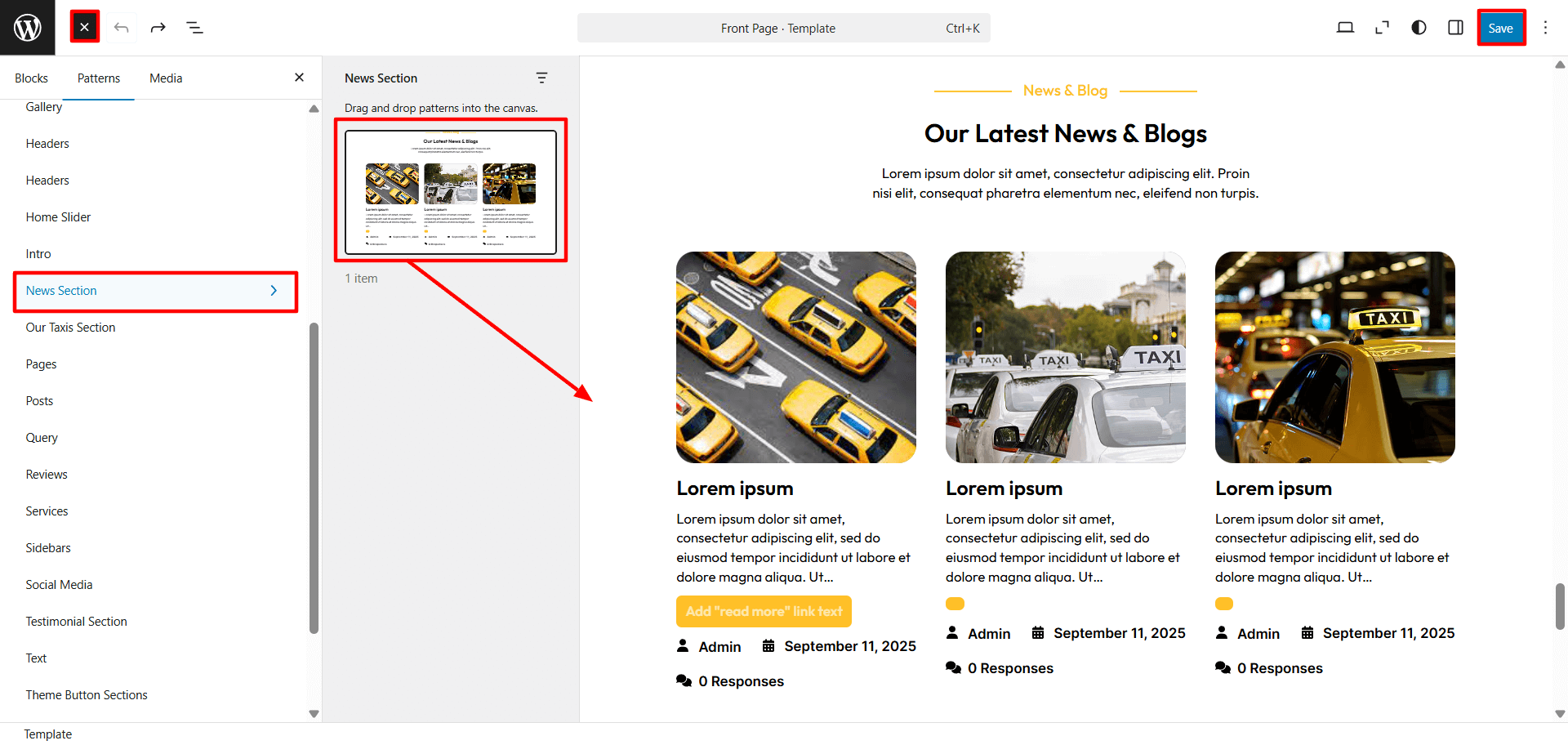Image resolution: width=1568 pixels, height=745 pixels.
Task: Expand the News Section category chevron
Action: pos(274,291)
